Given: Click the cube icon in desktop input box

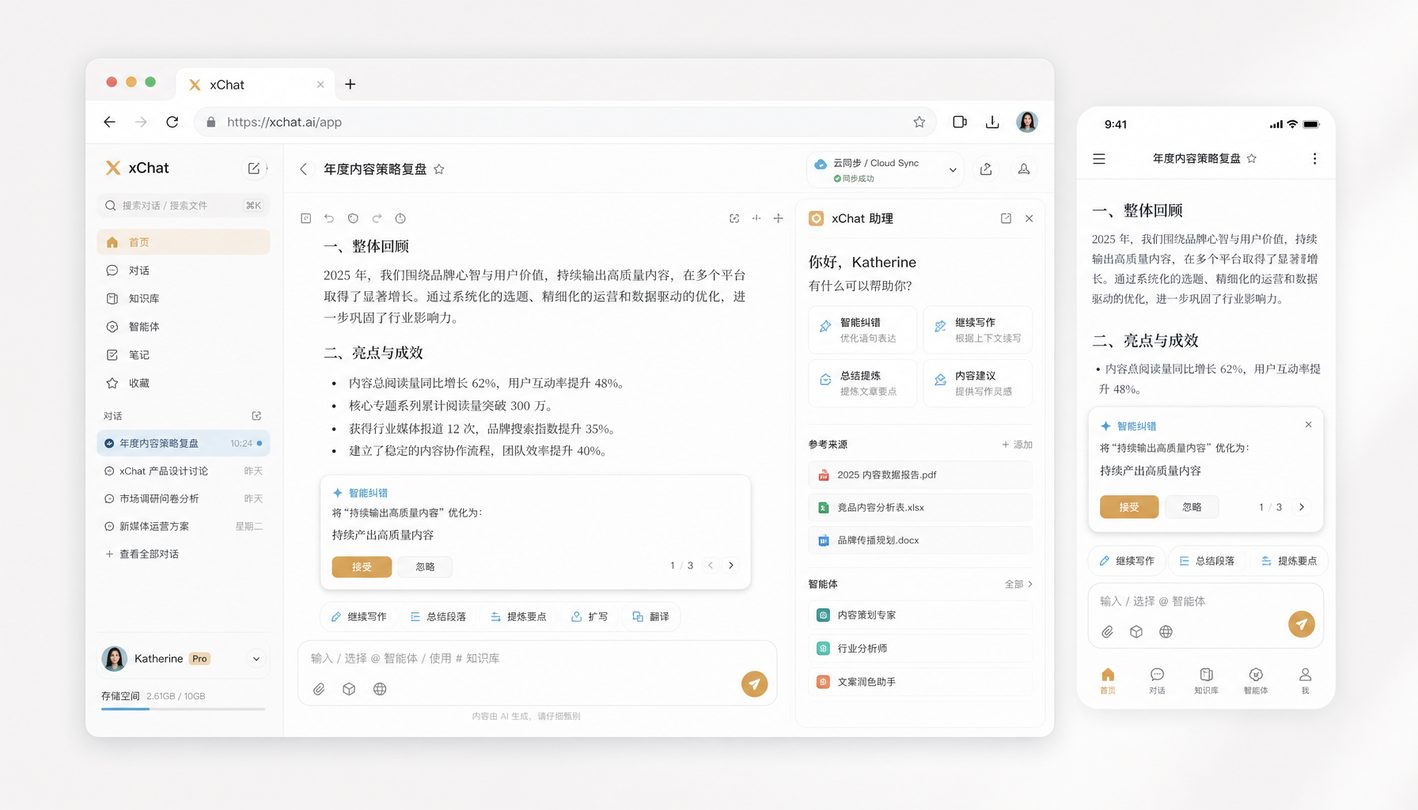Looking at the screenshot, I should (349, 689).
